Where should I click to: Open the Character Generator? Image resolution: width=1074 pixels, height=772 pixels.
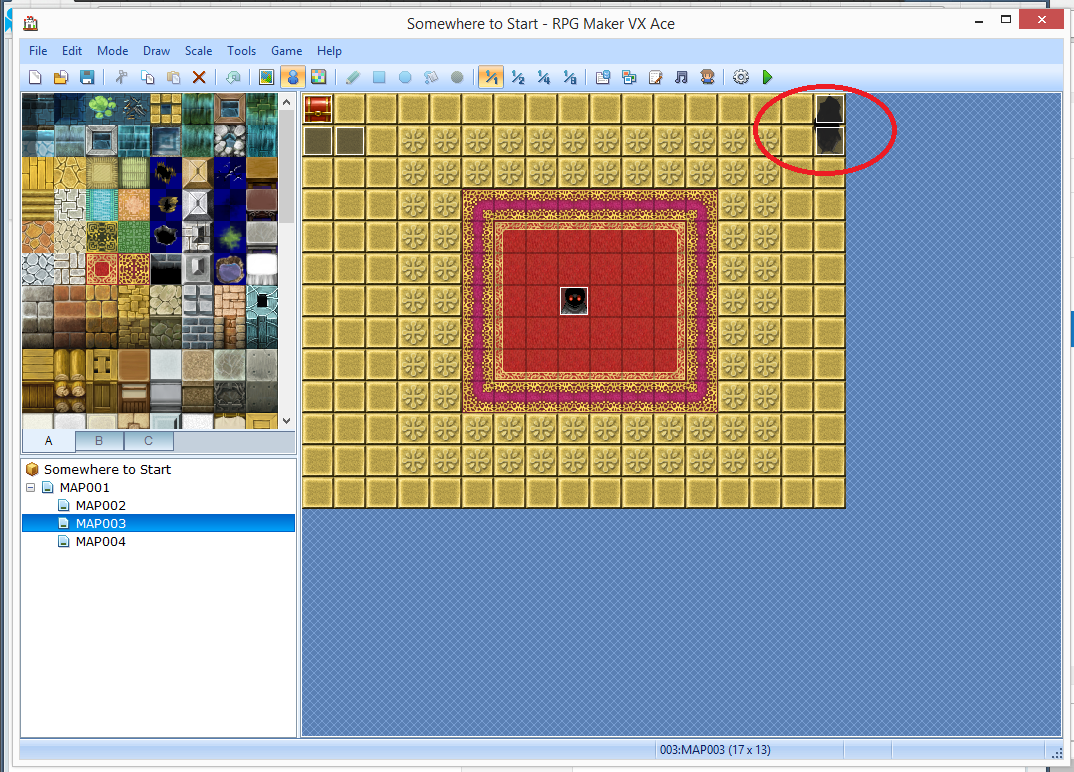(x=707, y=77)
